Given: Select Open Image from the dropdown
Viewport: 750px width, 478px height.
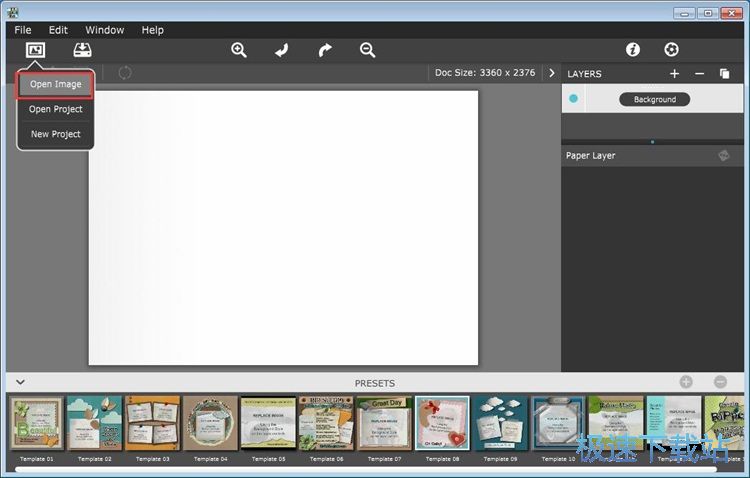Looking at the screenshot, I should pyautogui.click(x=55, y=85).
